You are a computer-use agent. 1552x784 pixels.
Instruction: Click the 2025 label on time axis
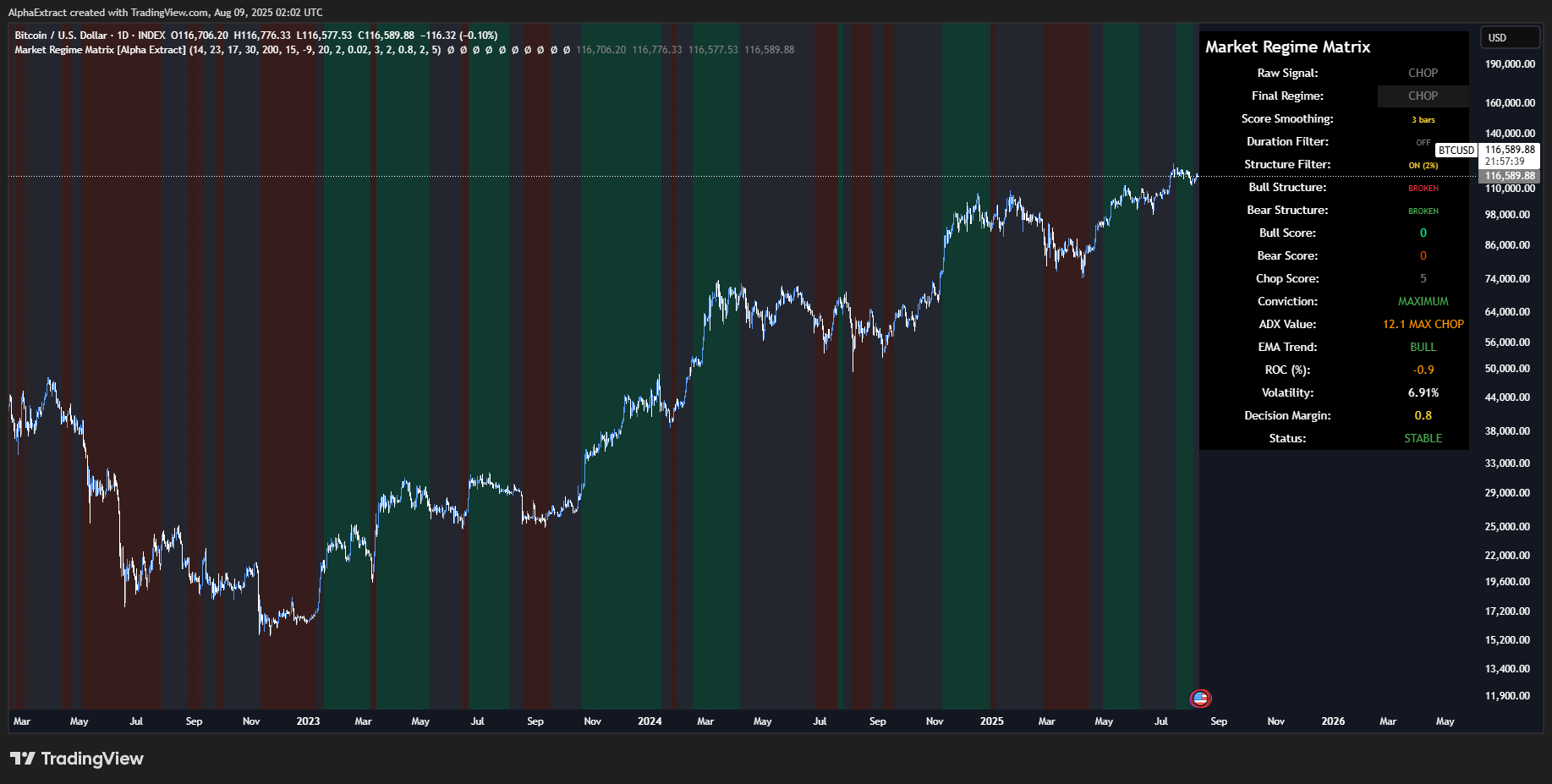(991, 721)
